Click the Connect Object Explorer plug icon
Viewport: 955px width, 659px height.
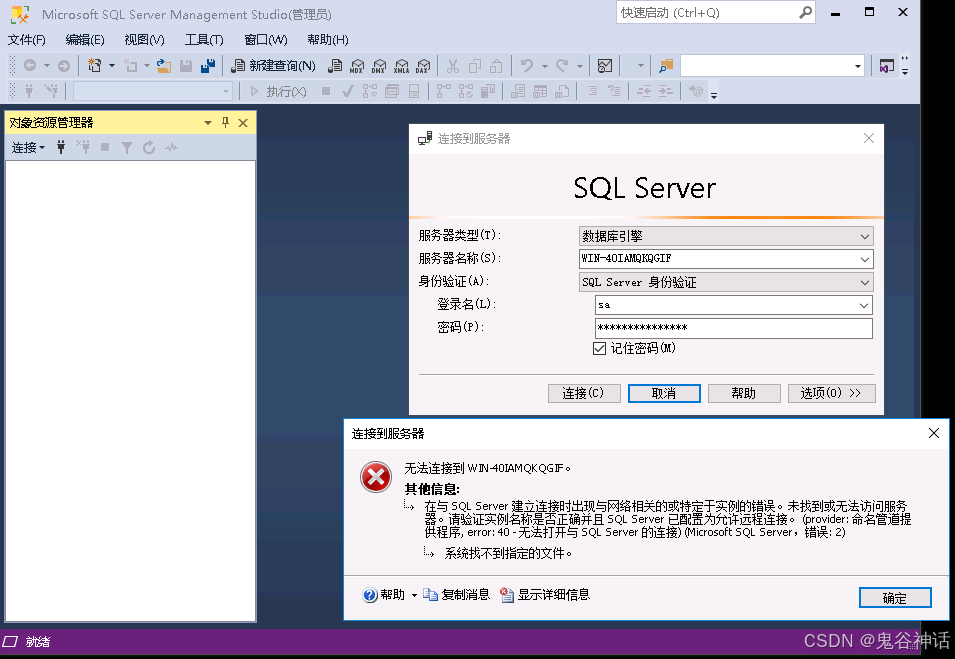point(61,147)
